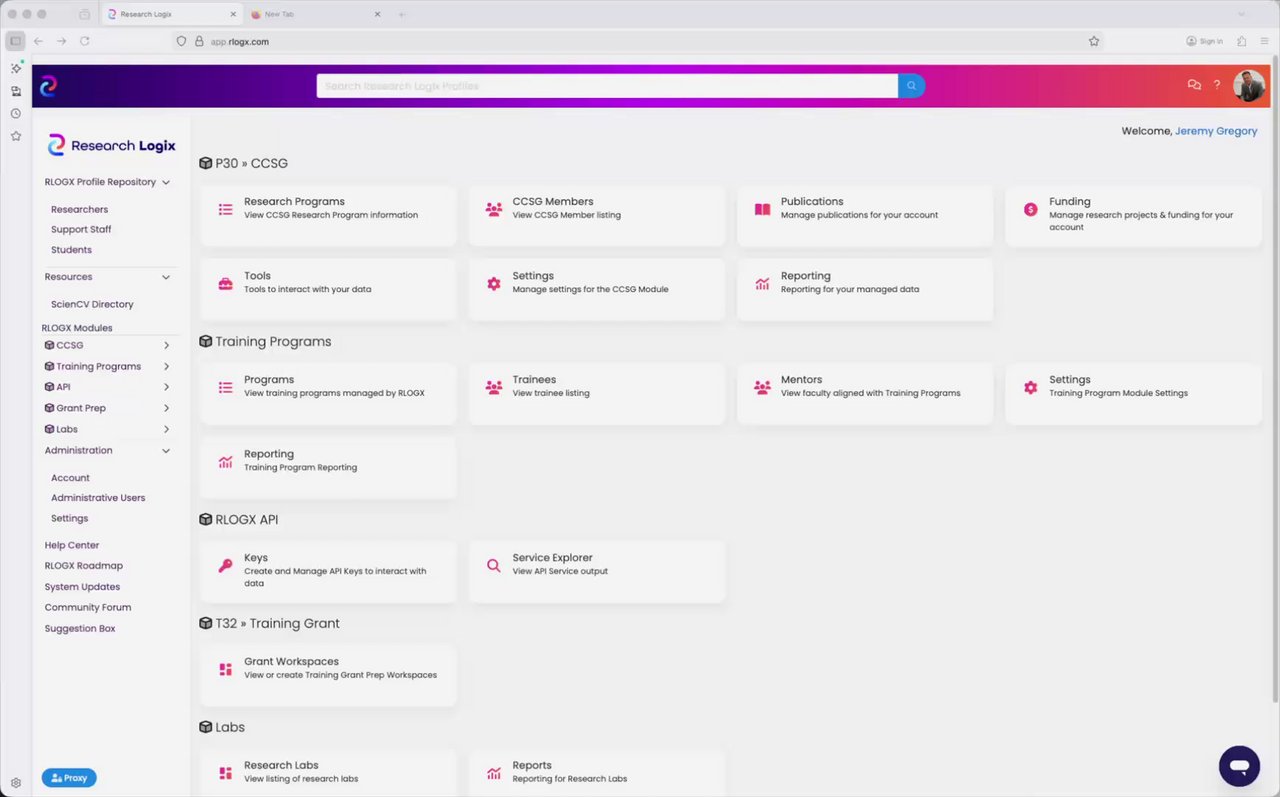Click the Research Logix logo in purple header
Image resolution: width=1280 pixels, height=797 pixels.
[x=48, y=86]
